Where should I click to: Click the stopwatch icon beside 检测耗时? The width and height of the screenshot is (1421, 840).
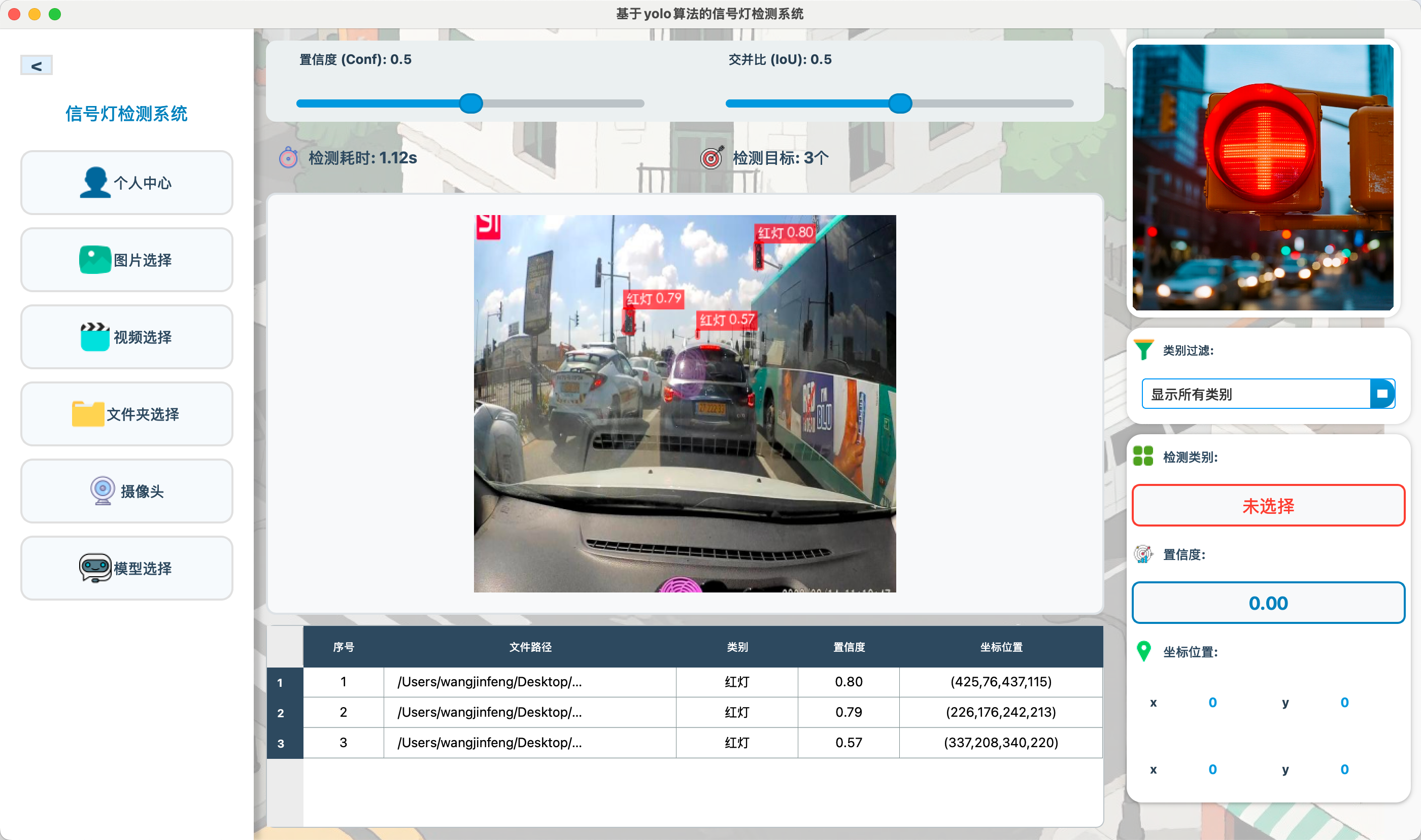click(x=288, y=158)
